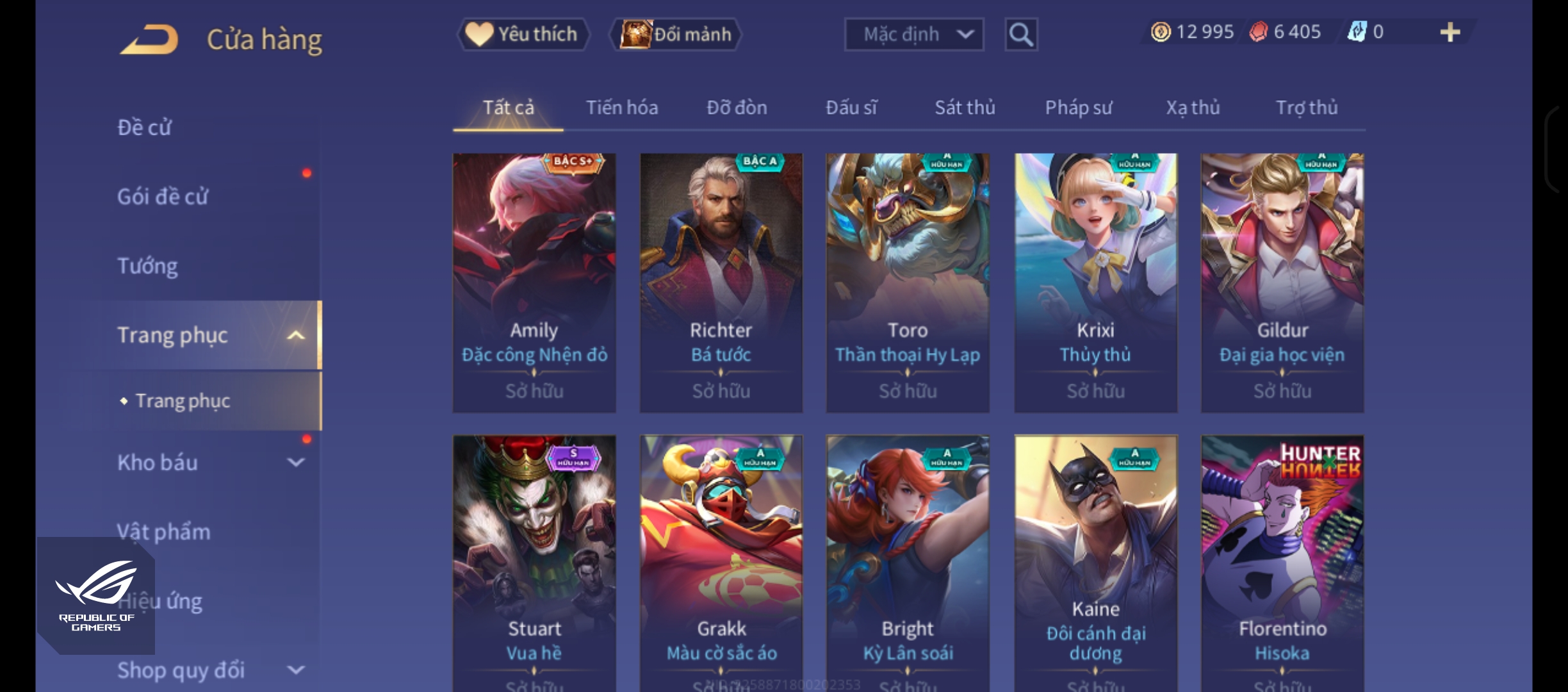Open the Tướng sidebar menu
The height and width of the screenshot is (692, 1568).
click(x=147, y=266)
